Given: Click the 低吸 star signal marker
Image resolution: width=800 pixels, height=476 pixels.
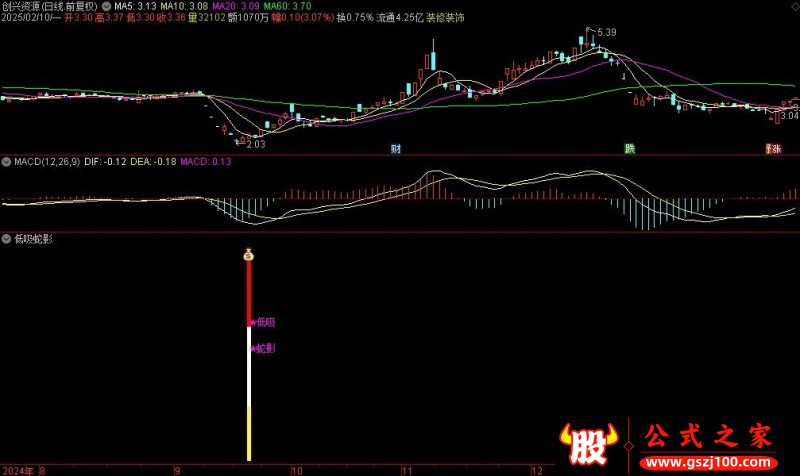Looking at the screenshot, I should tap(263, 322).
